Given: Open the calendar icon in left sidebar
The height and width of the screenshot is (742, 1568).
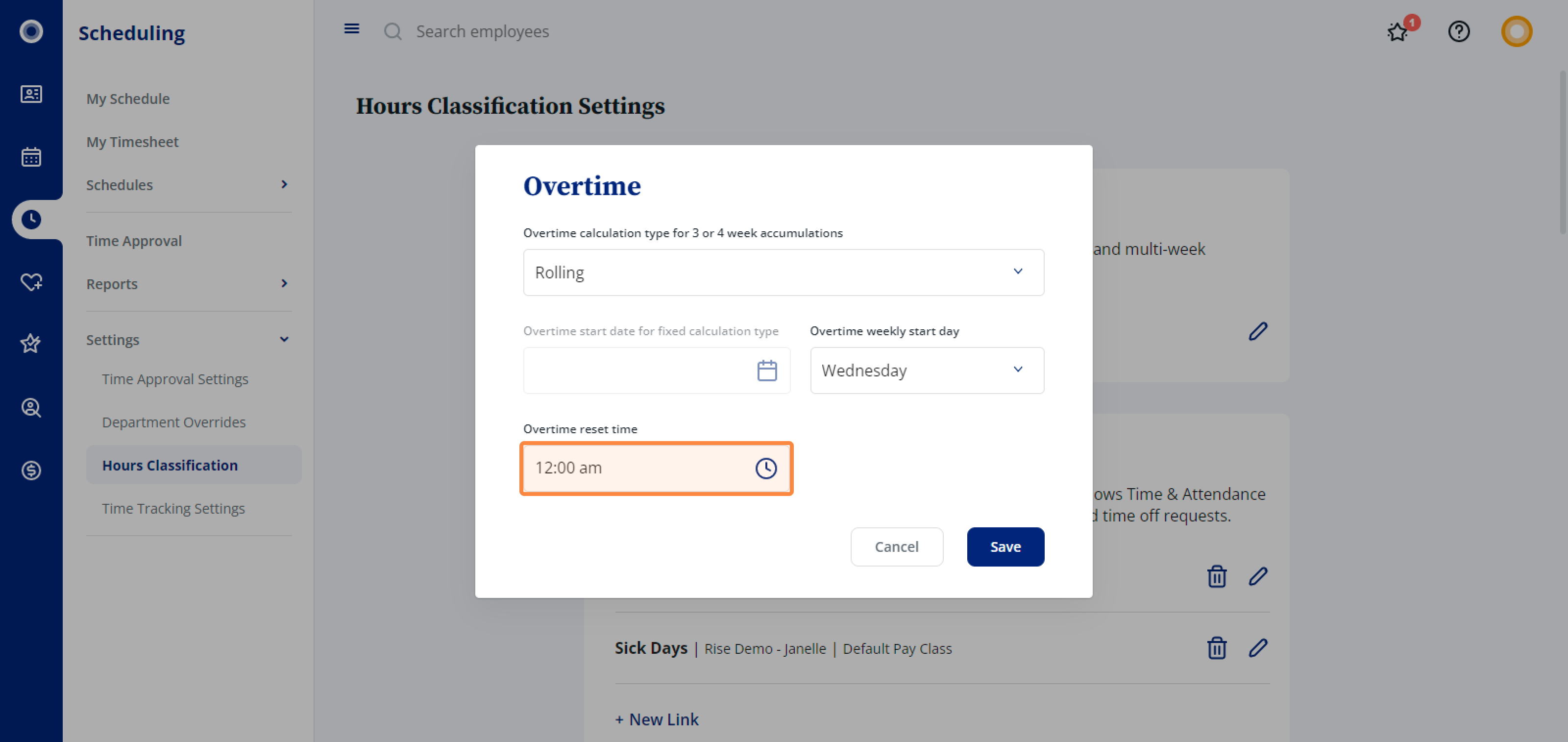Looking at the screenshot, I should [x=31, y=156].
